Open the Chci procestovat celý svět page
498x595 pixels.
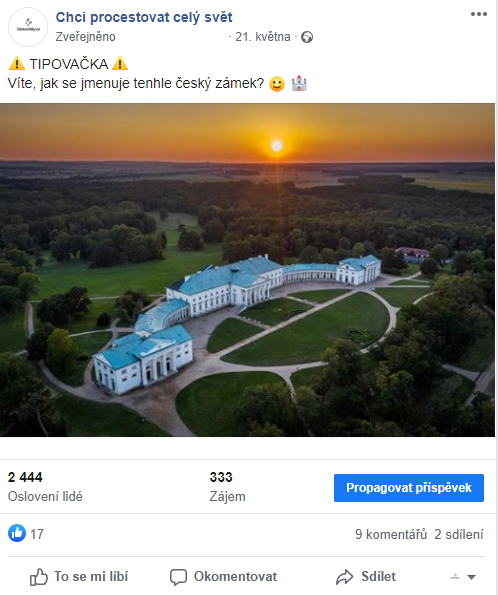point(144,17)
